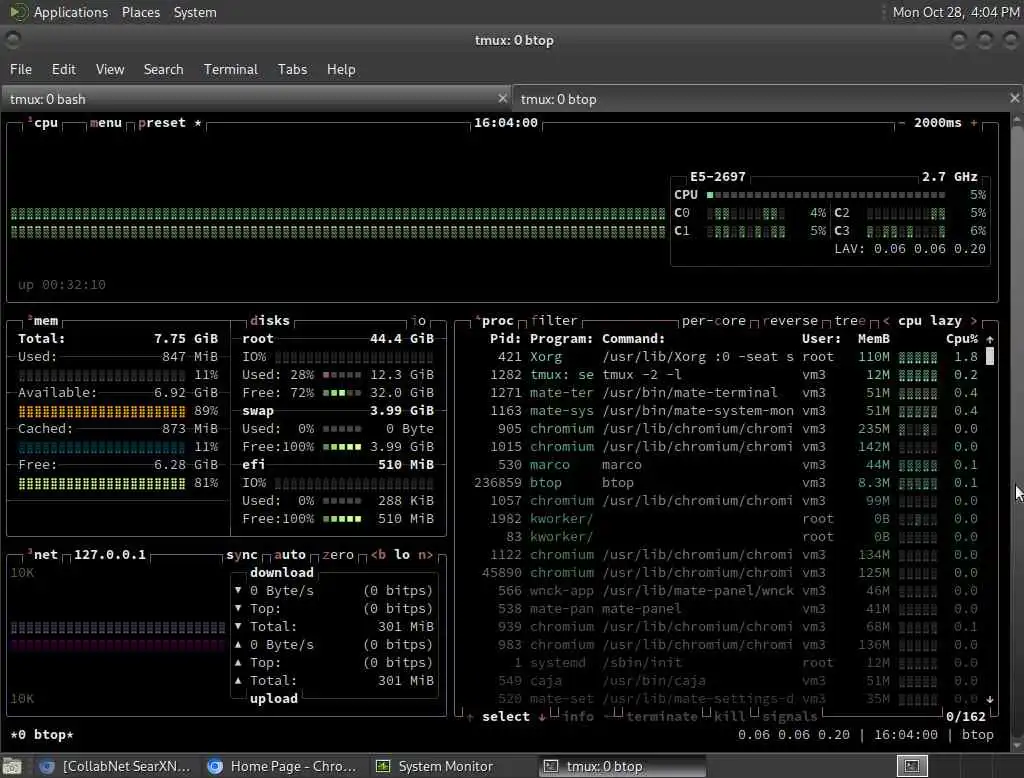Screen dimensions: 1024x778
Task: Click the terminal window vertical scrollbar
Action: [1017, 431]
